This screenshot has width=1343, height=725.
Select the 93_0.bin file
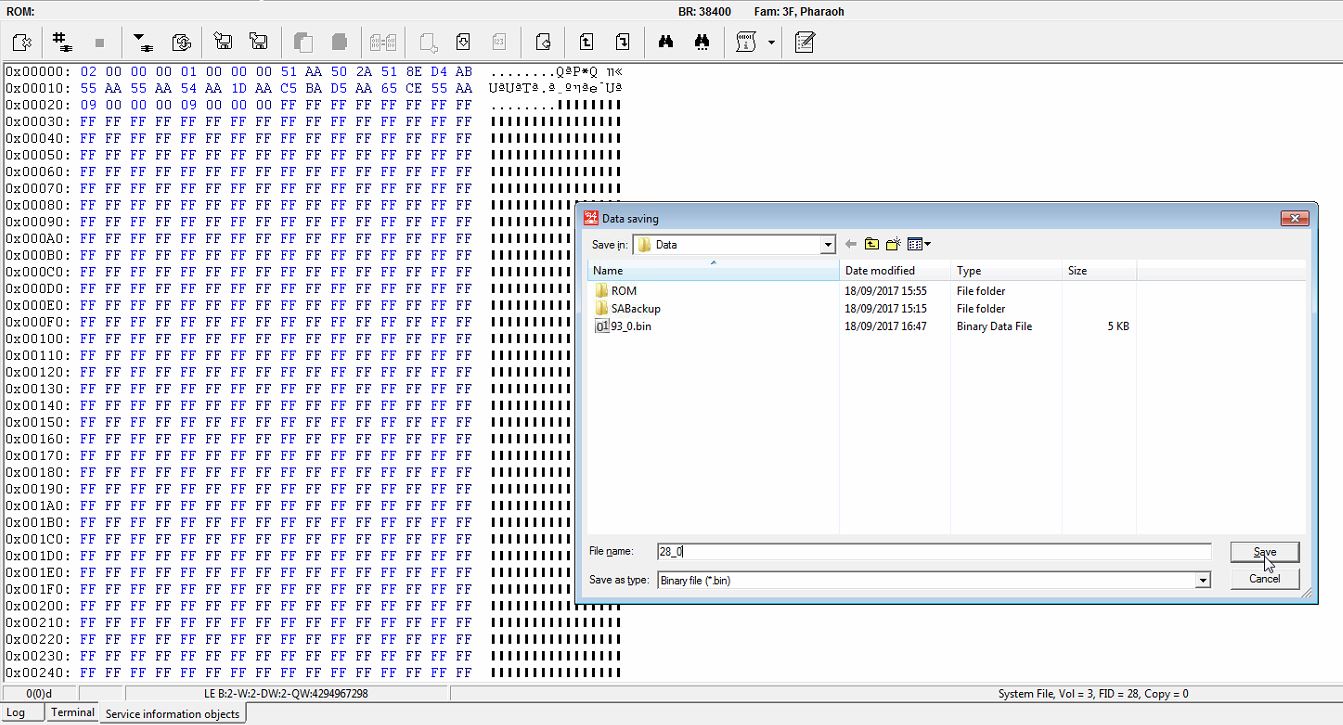point(623,327)
